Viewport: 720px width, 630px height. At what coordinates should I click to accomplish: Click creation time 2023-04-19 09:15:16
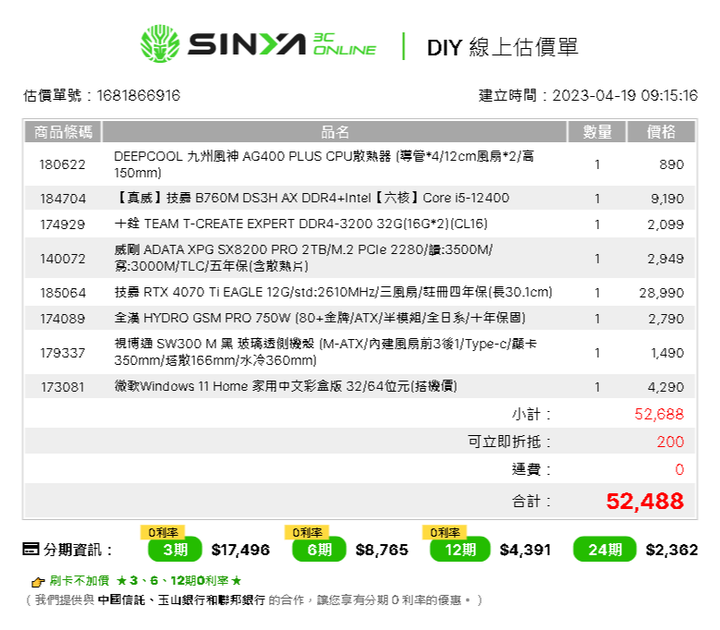click(625, 96)
